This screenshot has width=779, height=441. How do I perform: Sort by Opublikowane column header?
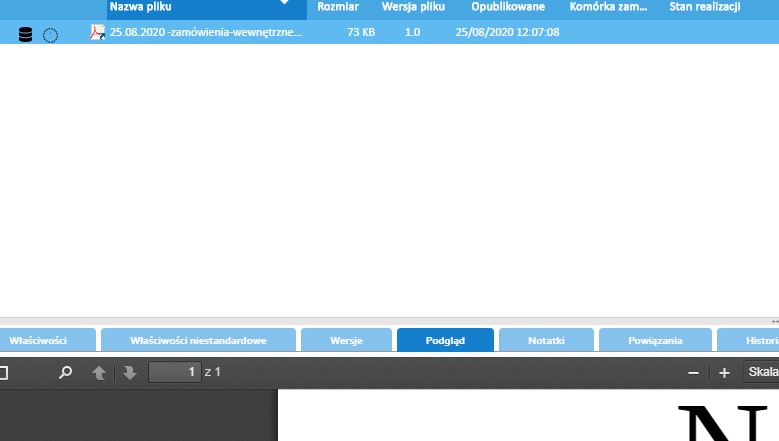(508, 7)
